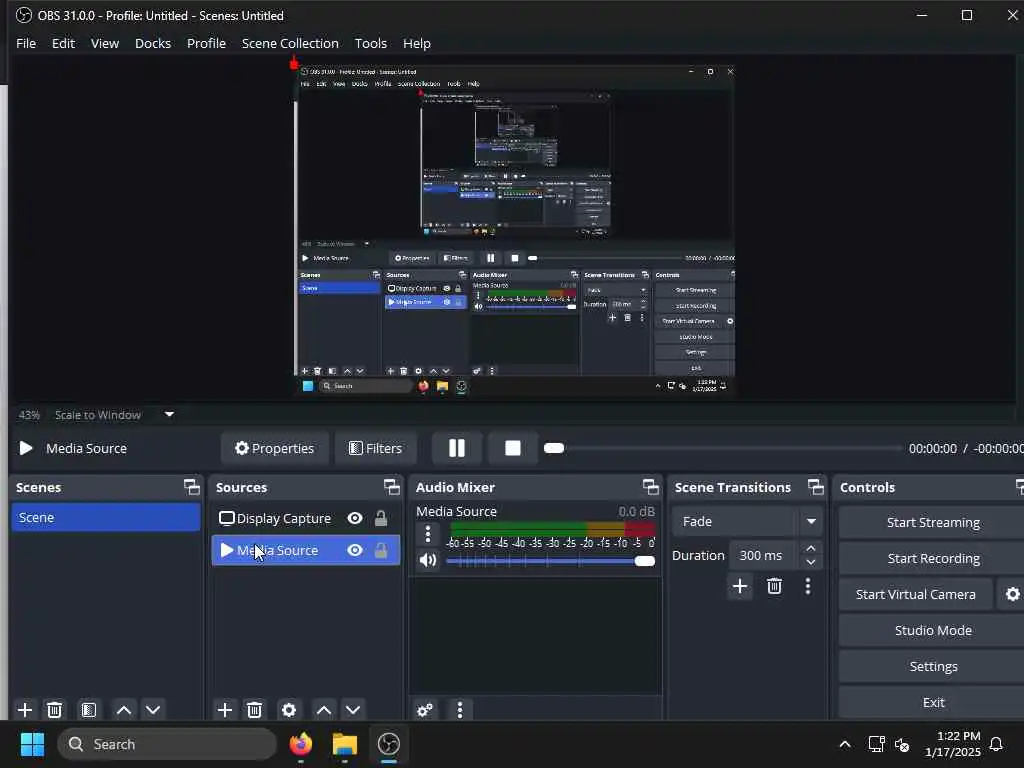Enable Studio Mode

coord(933,630)
